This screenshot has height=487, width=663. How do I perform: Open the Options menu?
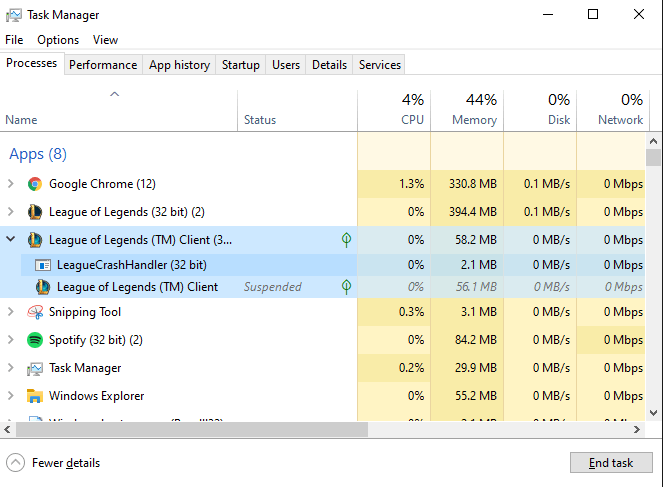[58, 40]
